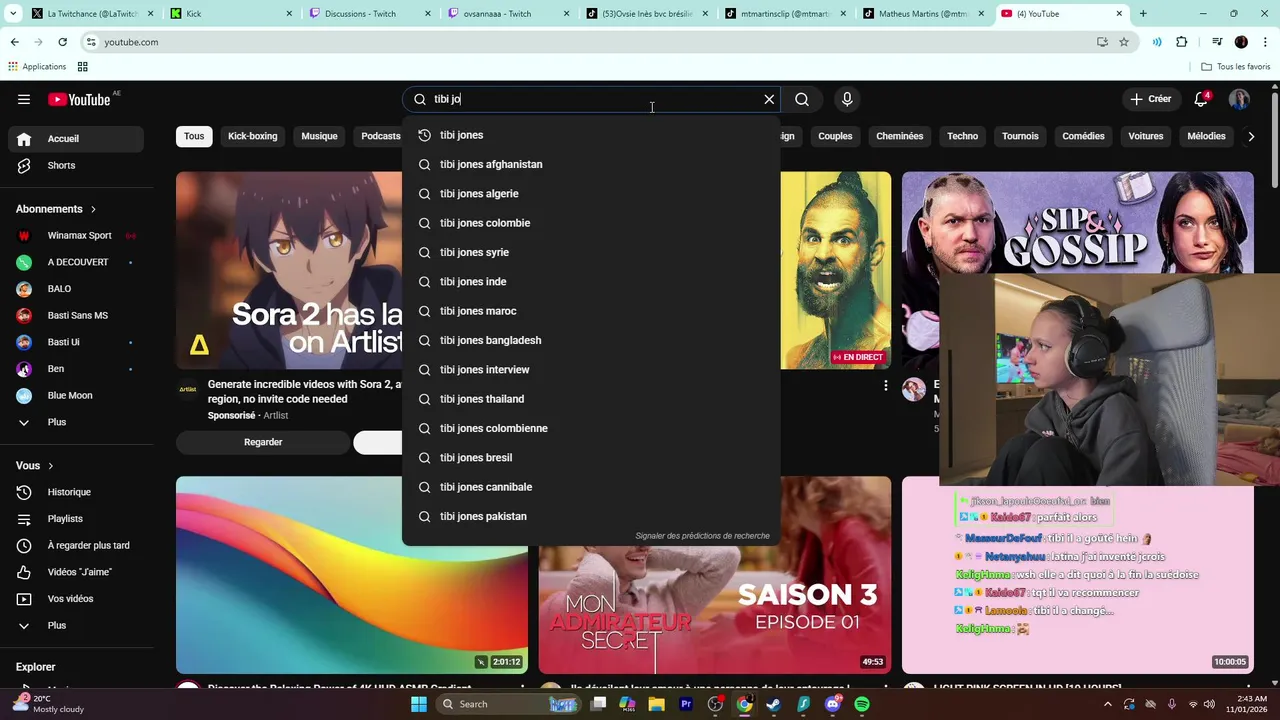Clear the search box with the X
Image resolution: width=1280 pixels, height=720 pixels.
point(769,99)
